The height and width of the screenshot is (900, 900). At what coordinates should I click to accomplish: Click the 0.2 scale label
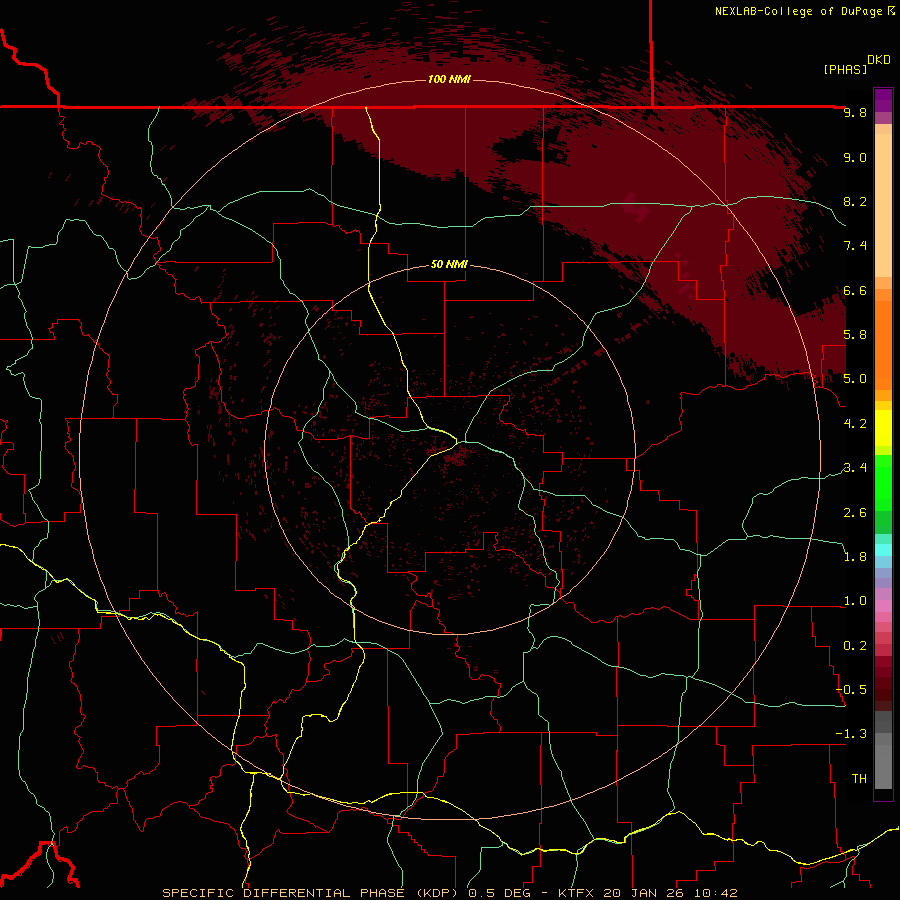coord(855,646)
